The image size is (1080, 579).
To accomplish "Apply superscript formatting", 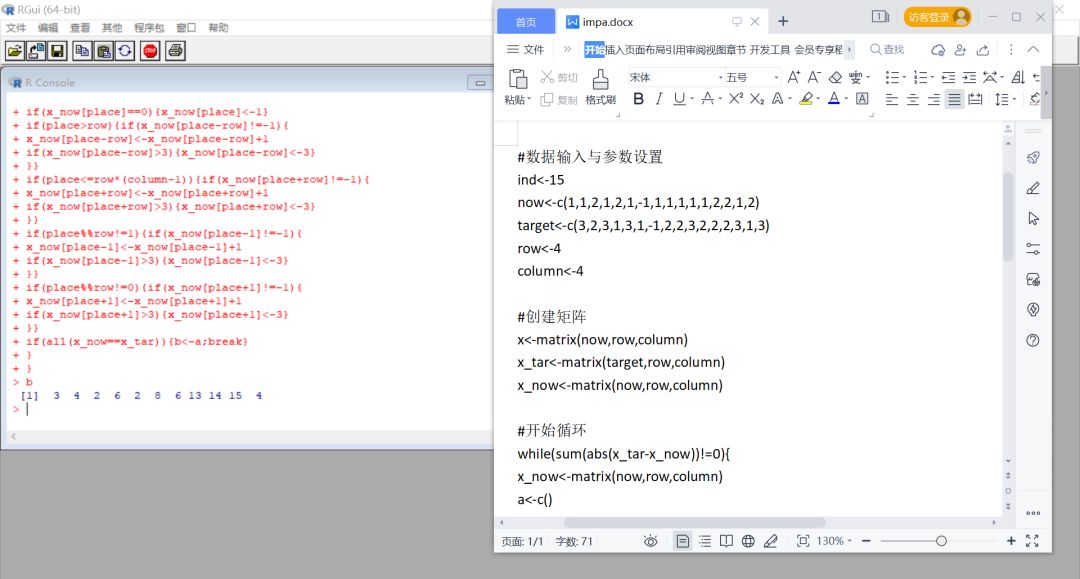I will click(x=736, y=98).
